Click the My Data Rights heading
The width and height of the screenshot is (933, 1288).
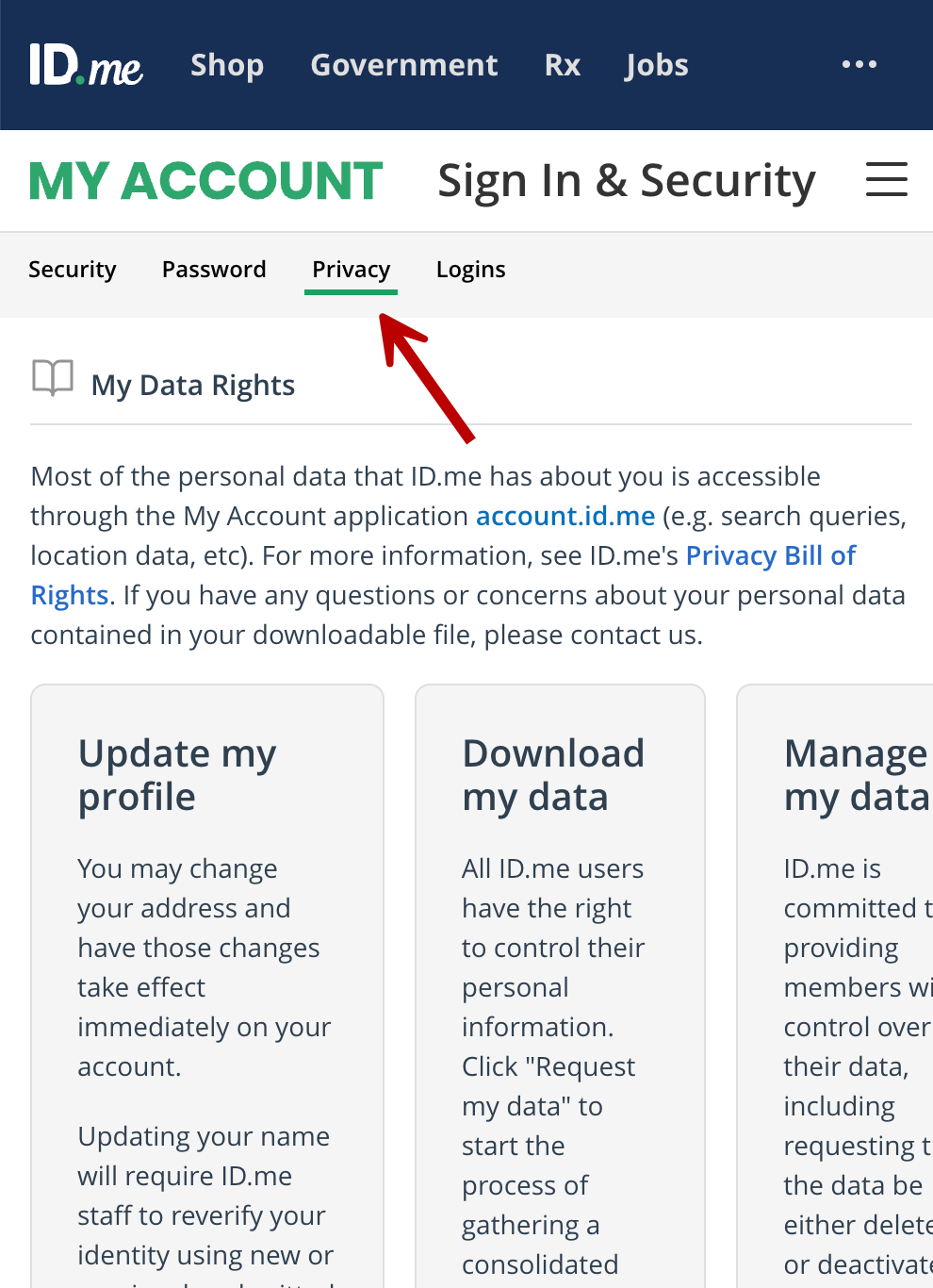pyautogui.click(x=192, y=385)
